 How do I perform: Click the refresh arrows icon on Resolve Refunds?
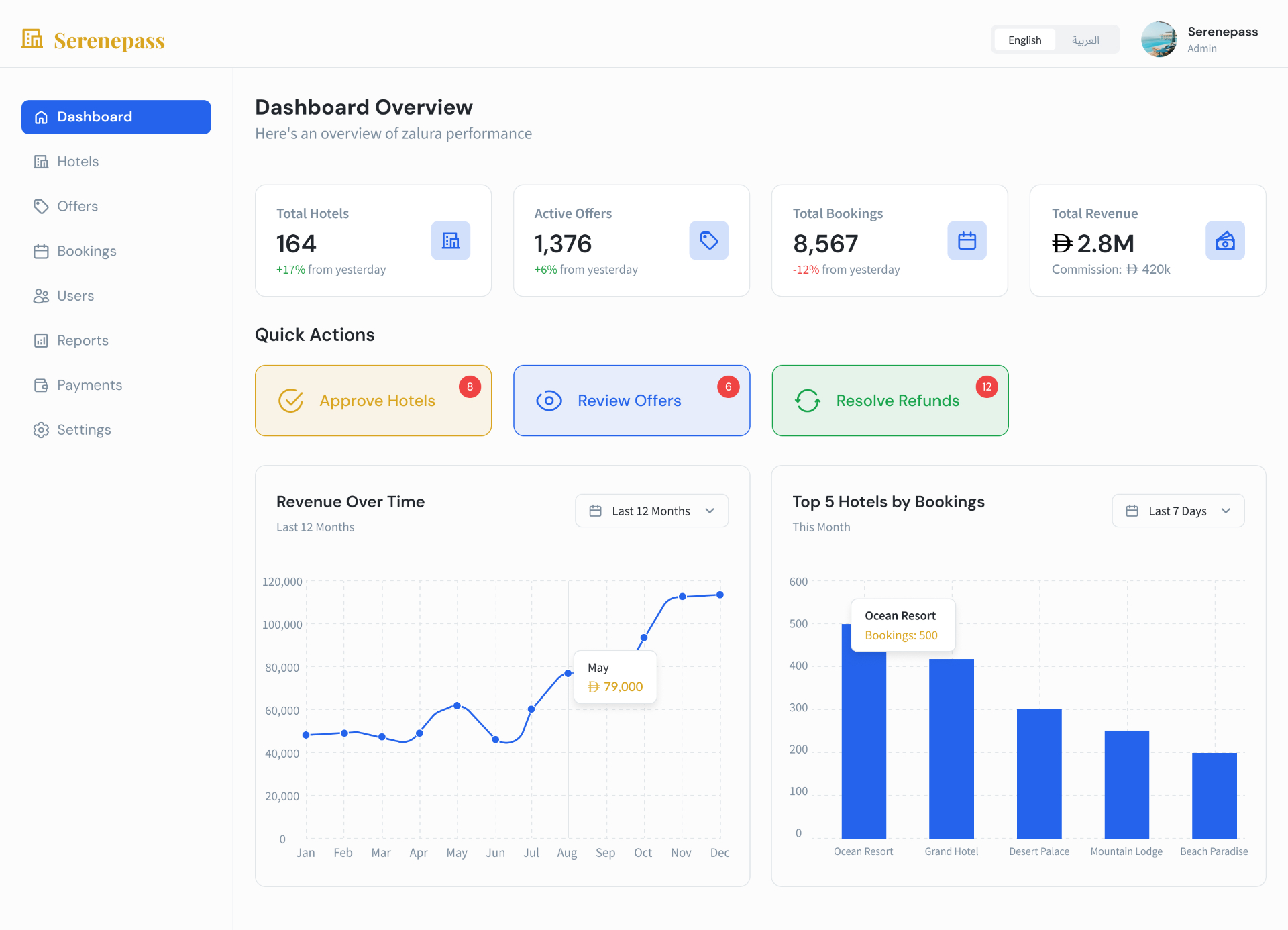click(808, 401)
